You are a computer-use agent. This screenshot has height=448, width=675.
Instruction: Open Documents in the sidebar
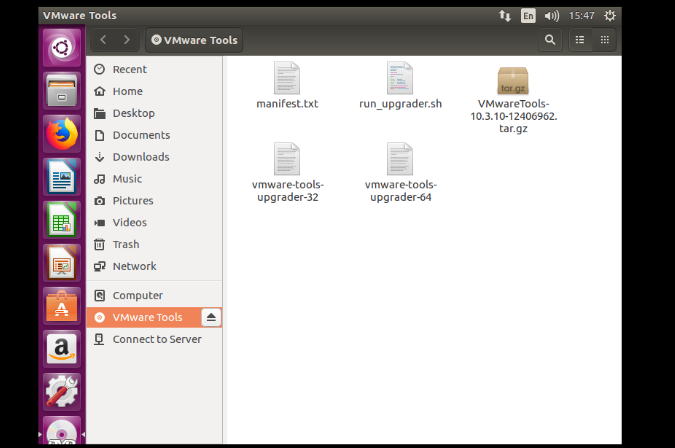(x=154, y=135)
